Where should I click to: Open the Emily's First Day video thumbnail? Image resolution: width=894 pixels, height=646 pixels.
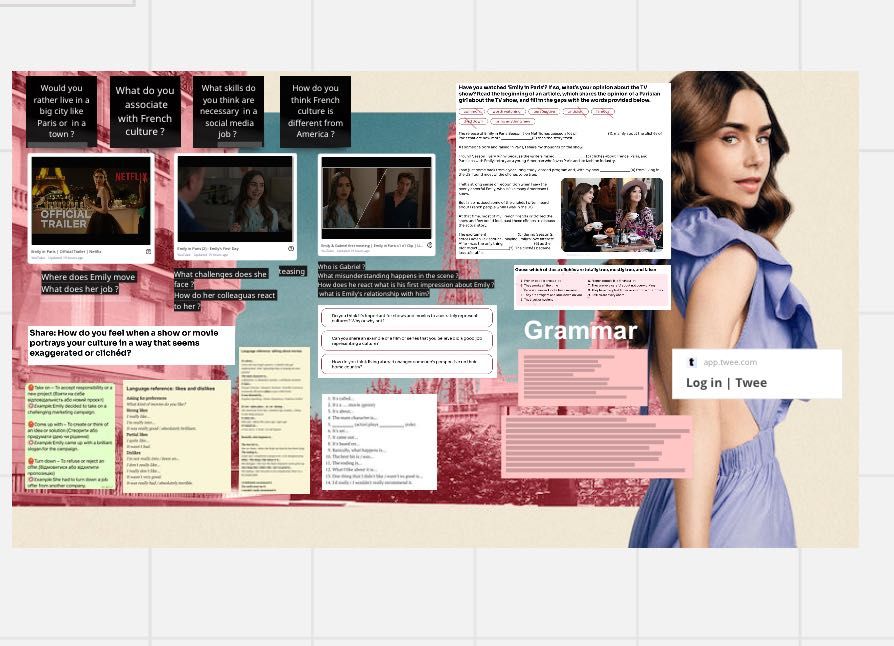click(x=235, y=199)
